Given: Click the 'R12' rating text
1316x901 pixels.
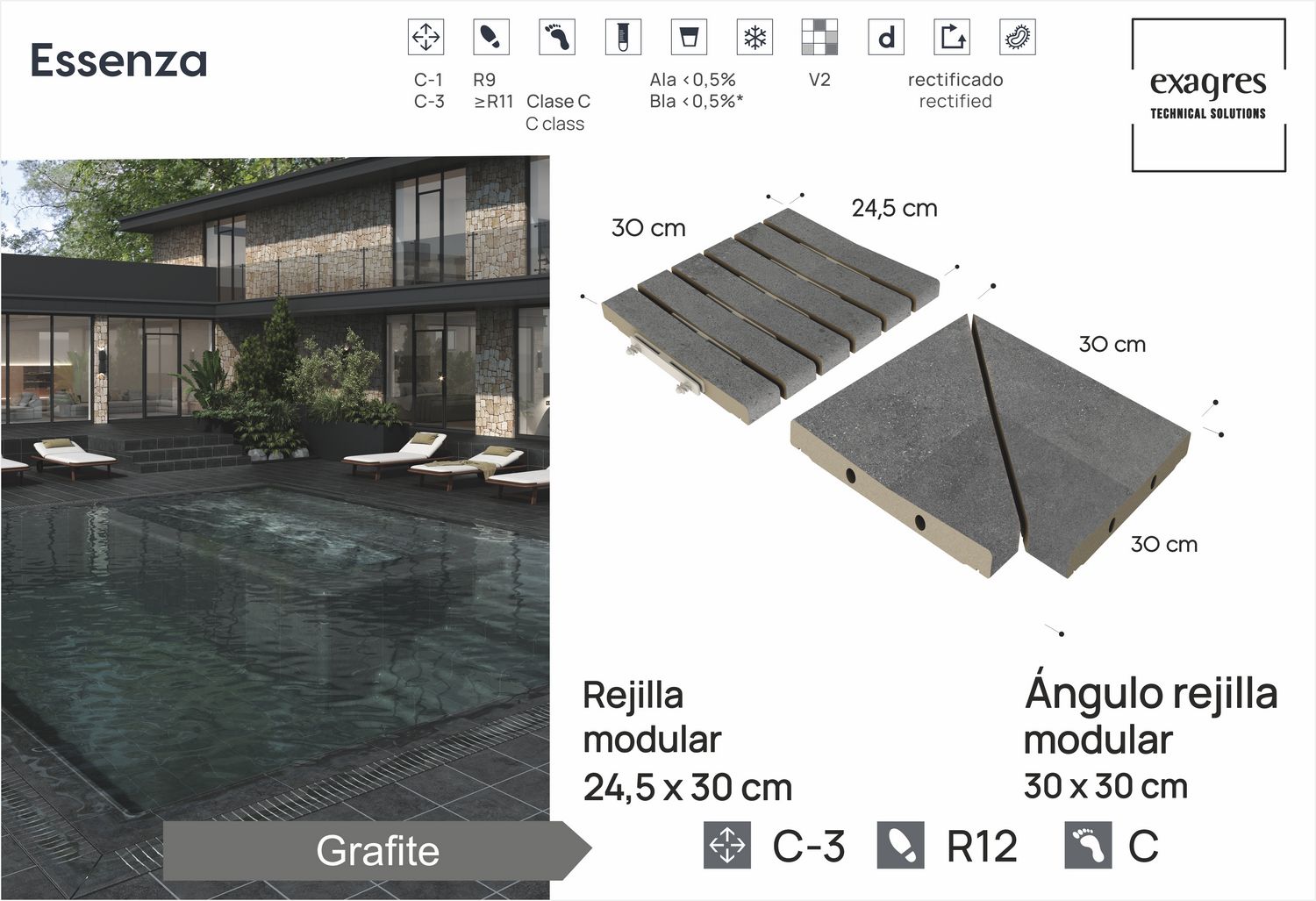Looking at the screenshot, I should coord(982,847).
